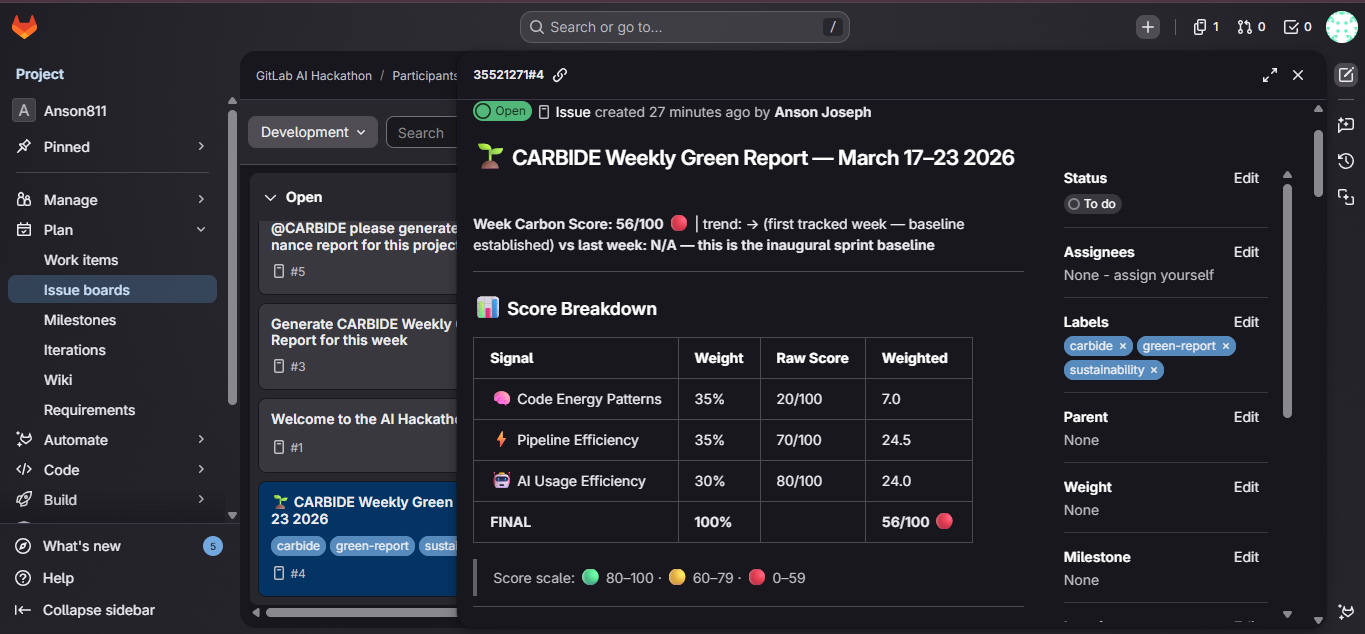Open GitLab AI Hackathon breadcrumb
This screenshot has width=1365, height=634.
pyautogui.click(x=314, y=76)
